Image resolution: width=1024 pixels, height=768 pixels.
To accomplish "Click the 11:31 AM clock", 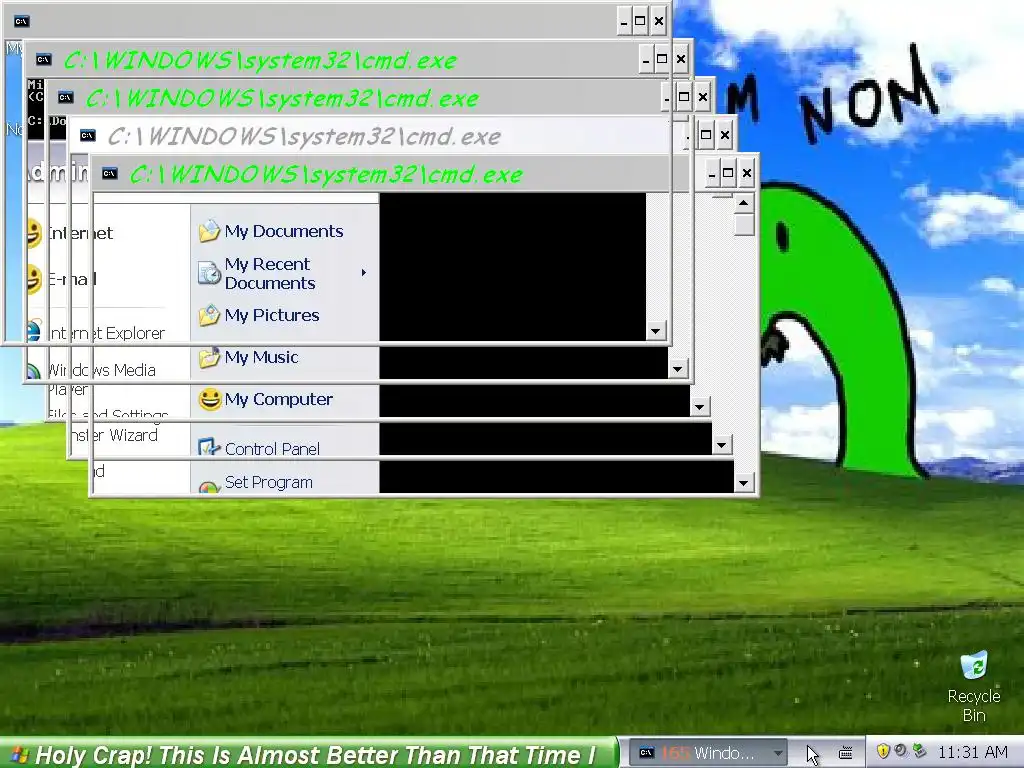I will coord(972,752).
